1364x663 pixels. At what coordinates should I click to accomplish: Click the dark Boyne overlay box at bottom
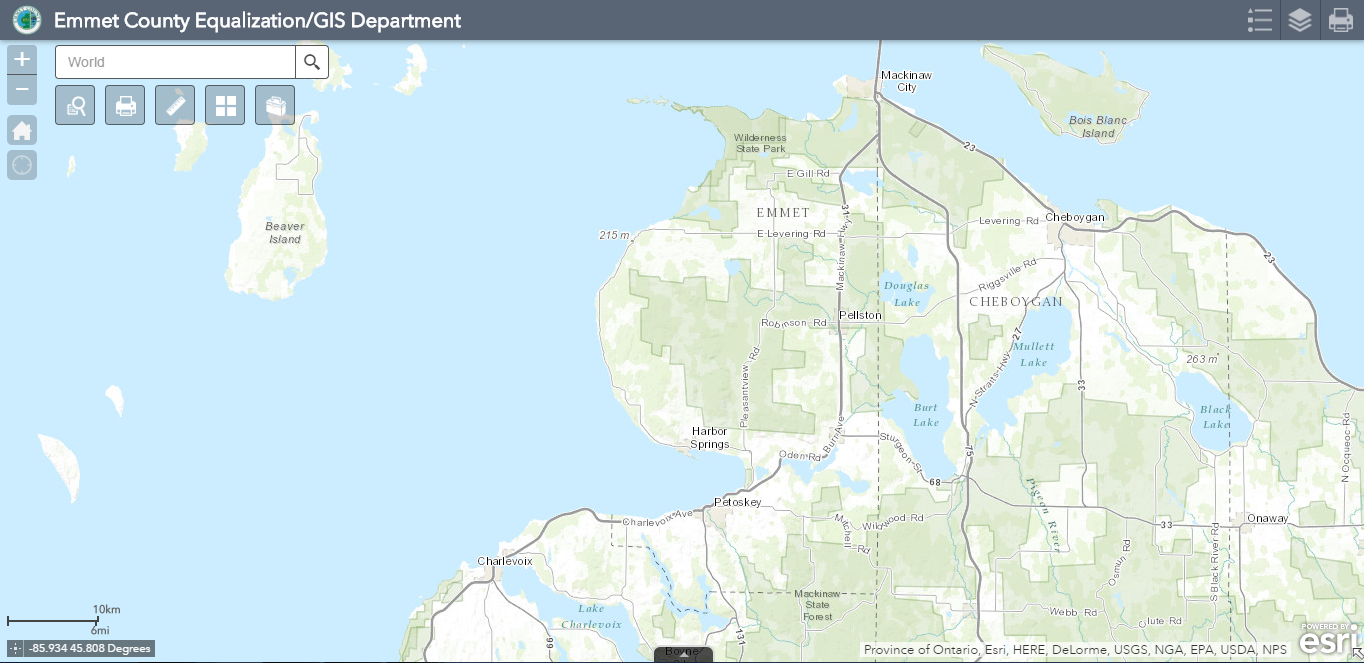tap(683, 655)
